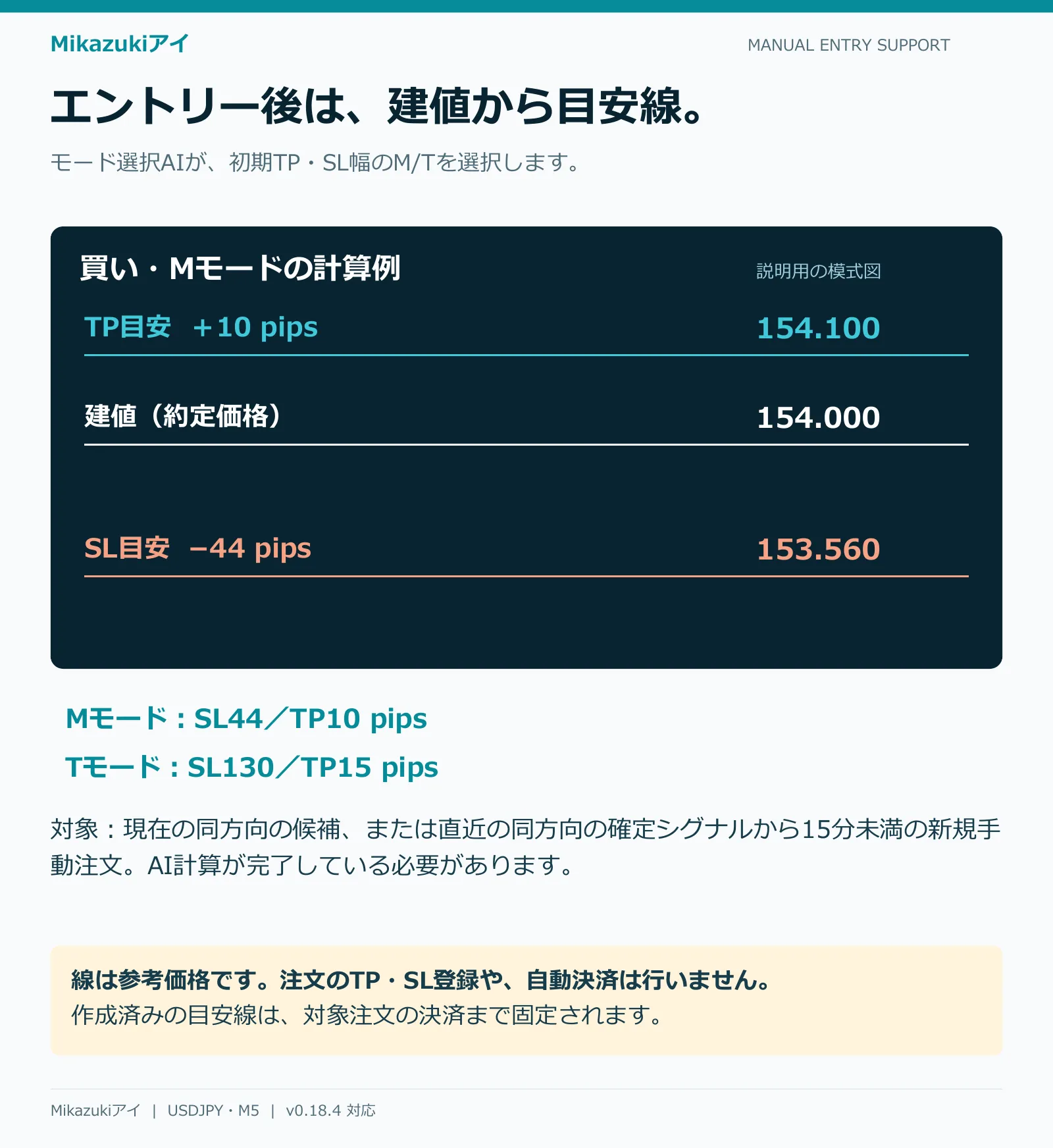Click the Tモード:SL130/TP15 pips text
1053x1148 pixels.
click(x=252, y=768)
